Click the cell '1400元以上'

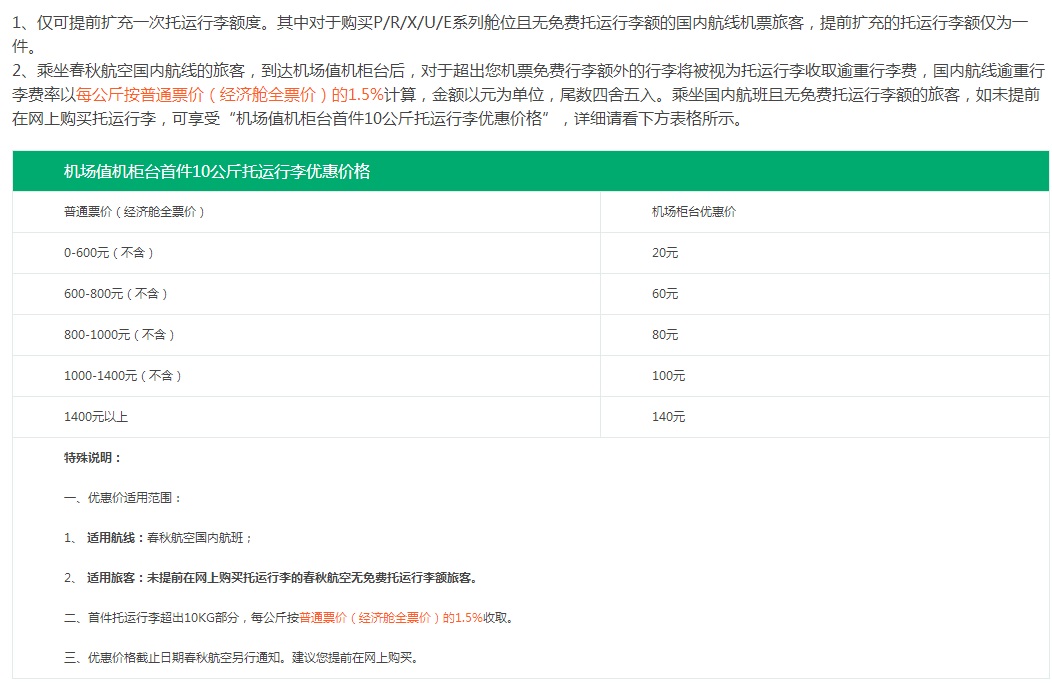[306, 417]
